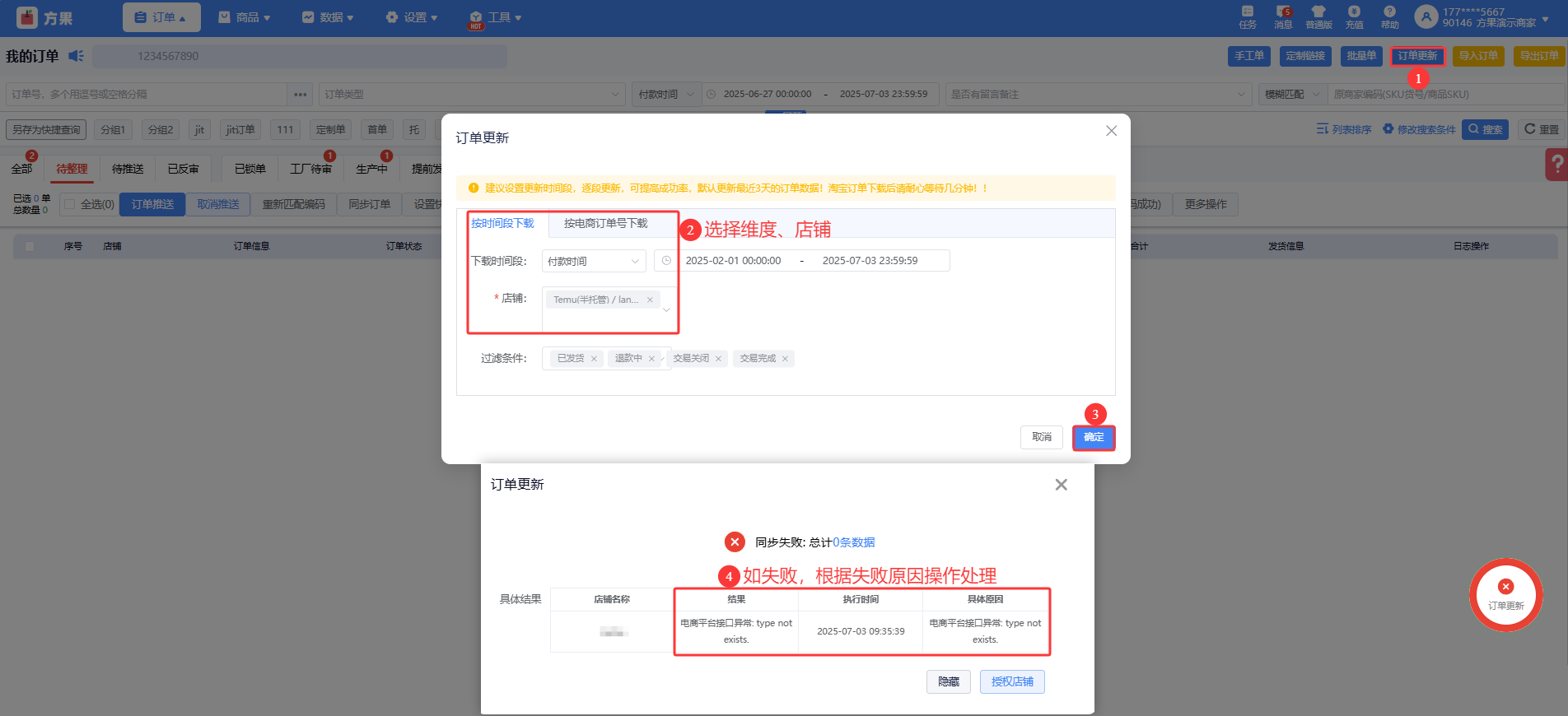Click the 订单更新 button in the toolbar

pyautogui.click(x=1417, y=56)
